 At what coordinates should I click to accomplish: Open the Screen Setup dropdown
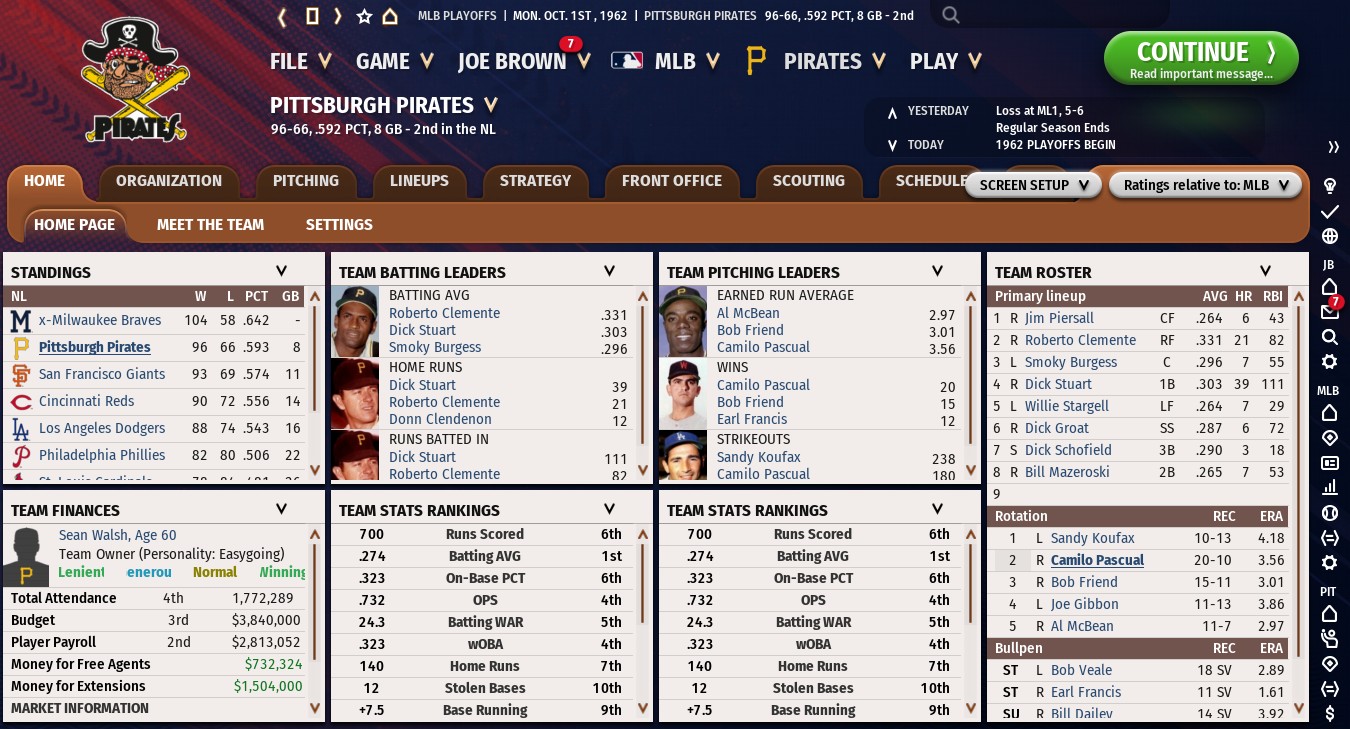point(1033,185)
